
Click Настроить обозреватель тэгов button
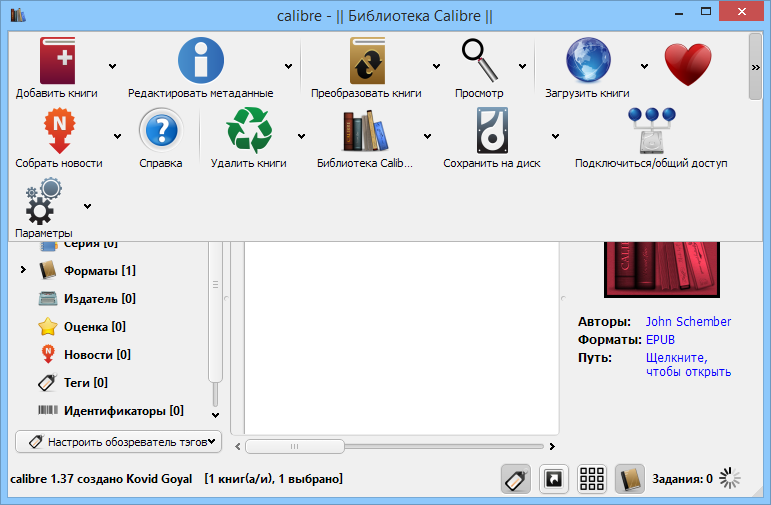119,442
